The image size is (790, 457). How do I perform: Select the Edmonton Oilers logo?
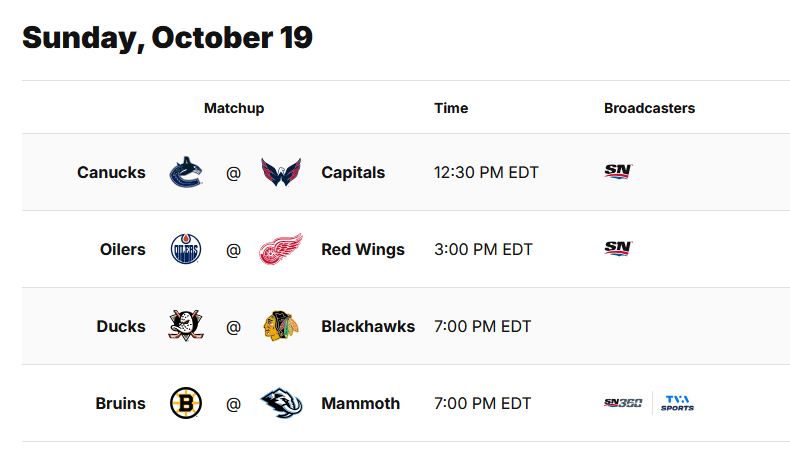(186, 249)
